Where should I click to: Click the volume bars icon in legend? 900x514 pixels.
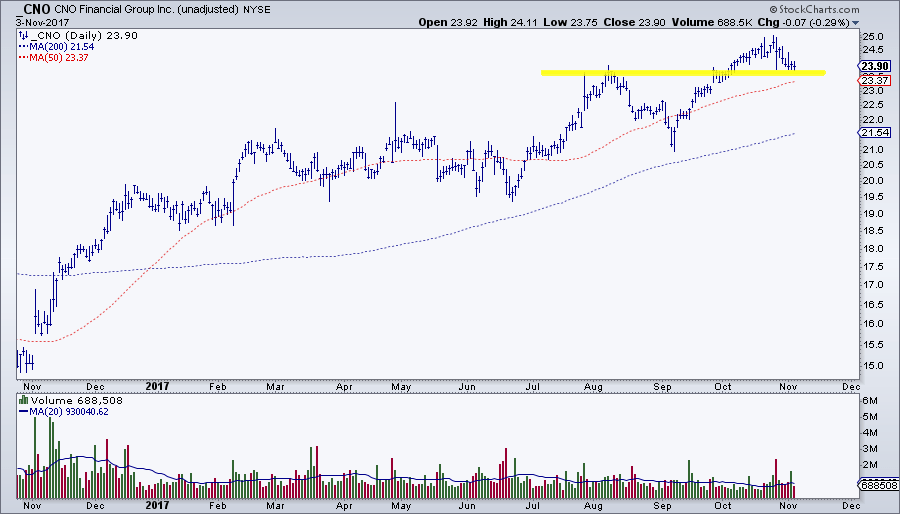click(x=23, y=400)
